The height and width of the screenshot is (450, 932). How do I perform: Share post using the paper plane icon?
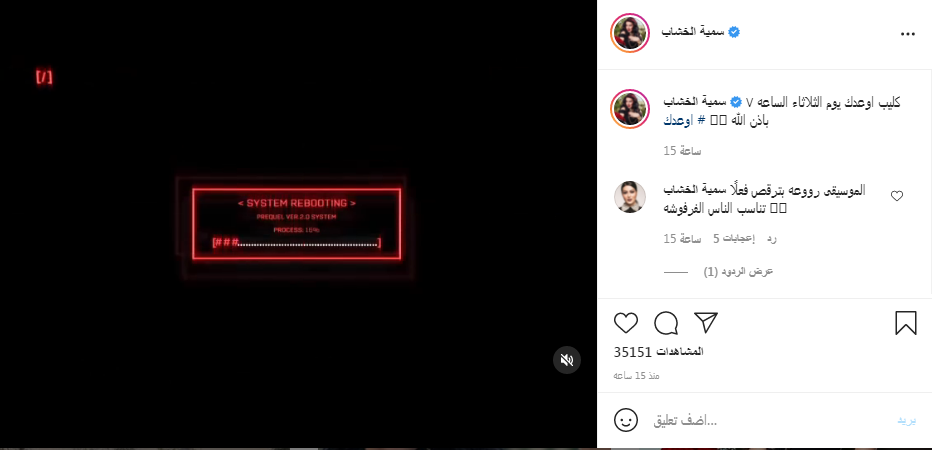pyautogui.click(x=706, y=323)
